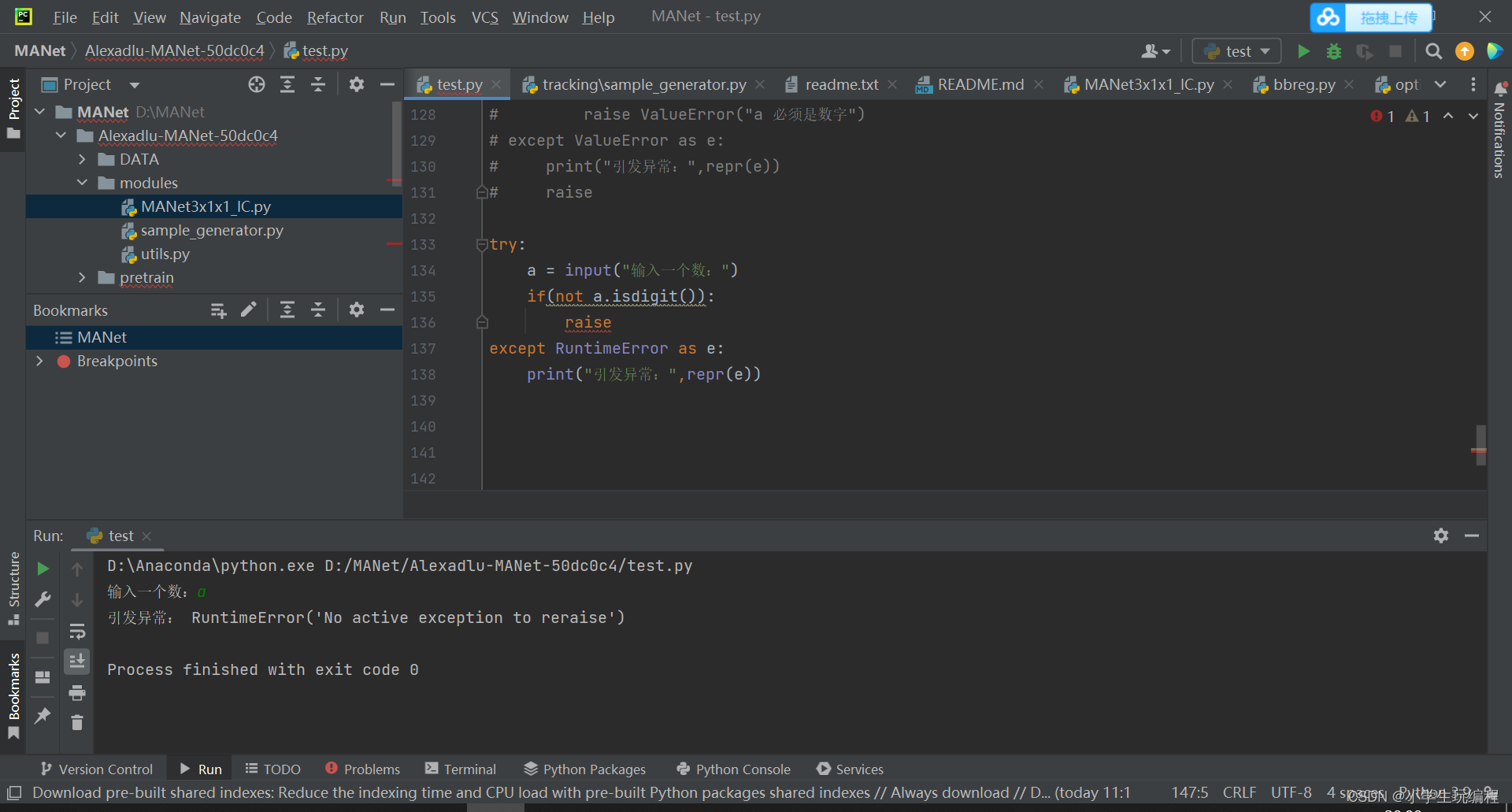The width and height of the screenshot is (1512, 812).
Task: Open Bookmarks panel settings gear
Action: [357, 310]
